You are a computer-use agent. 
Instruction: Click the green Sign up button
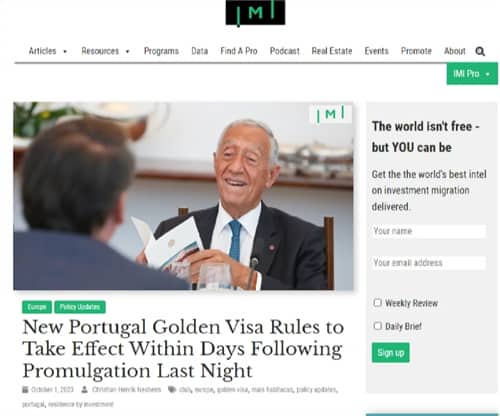[x=391, y=353]
